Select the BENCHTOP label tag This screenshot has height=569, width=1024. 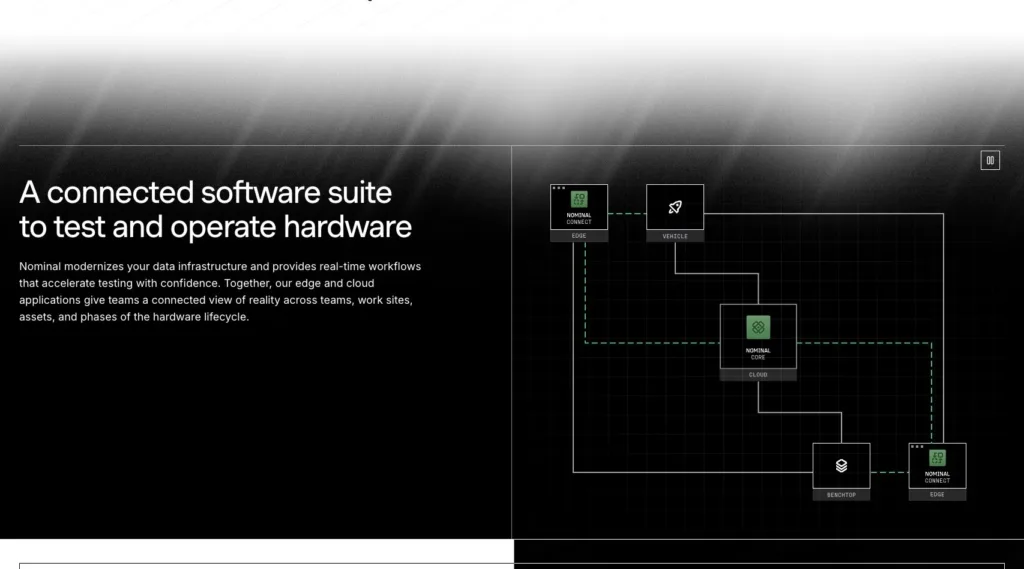pyautogui.click(x=841, y=495)
